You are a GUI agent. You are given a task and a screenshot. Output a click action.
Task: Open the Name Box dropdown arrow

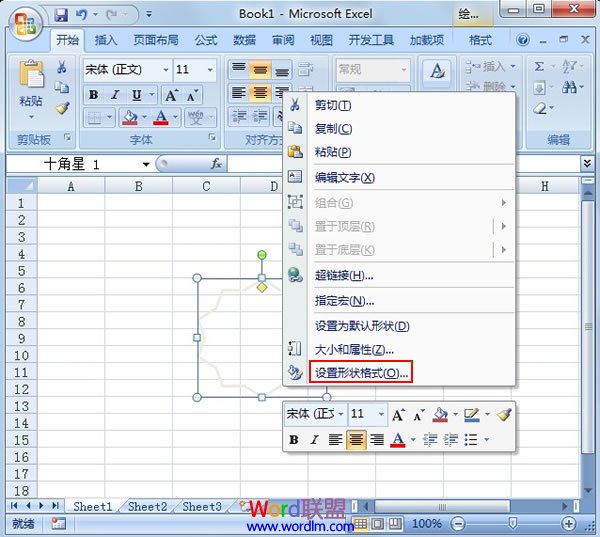(x=146, y=165)
